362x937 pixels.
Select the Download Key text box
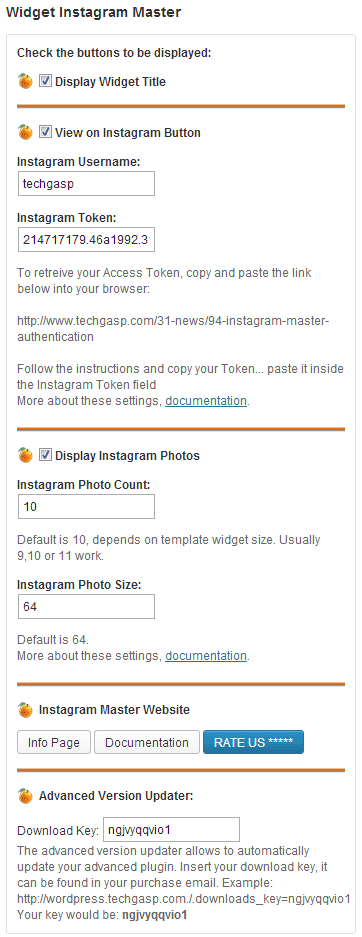point(171,829)
